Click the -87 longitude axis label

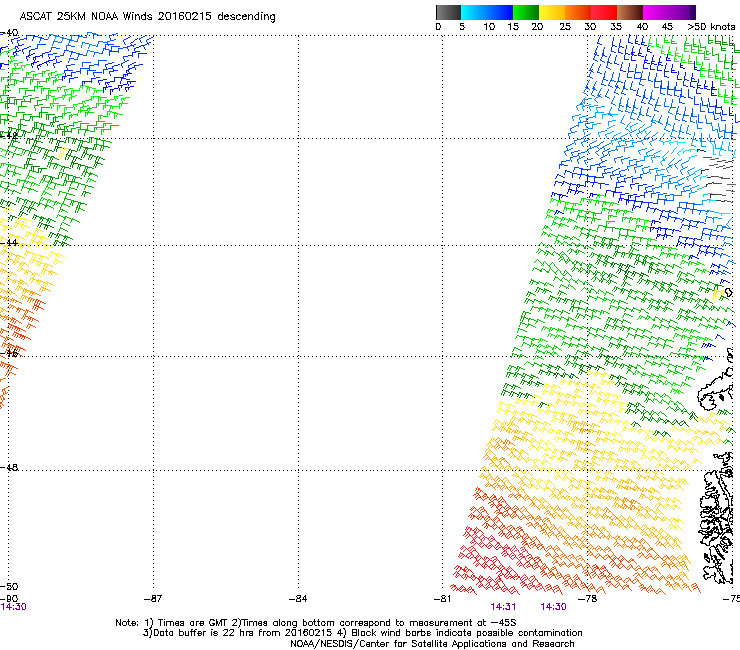[x=153, y=599]
